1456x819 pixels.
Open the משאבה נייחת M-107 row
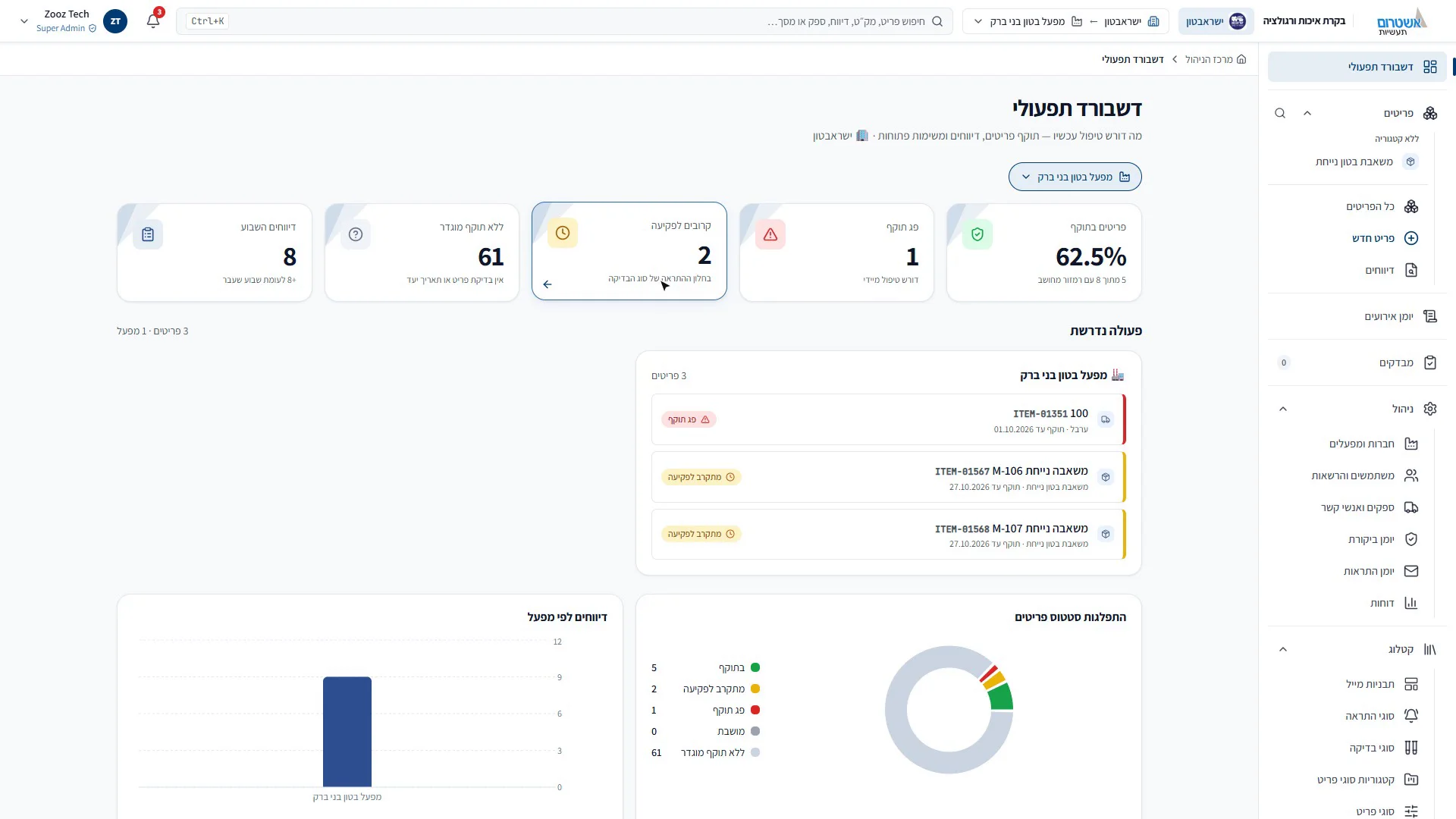tap(889, 534)
